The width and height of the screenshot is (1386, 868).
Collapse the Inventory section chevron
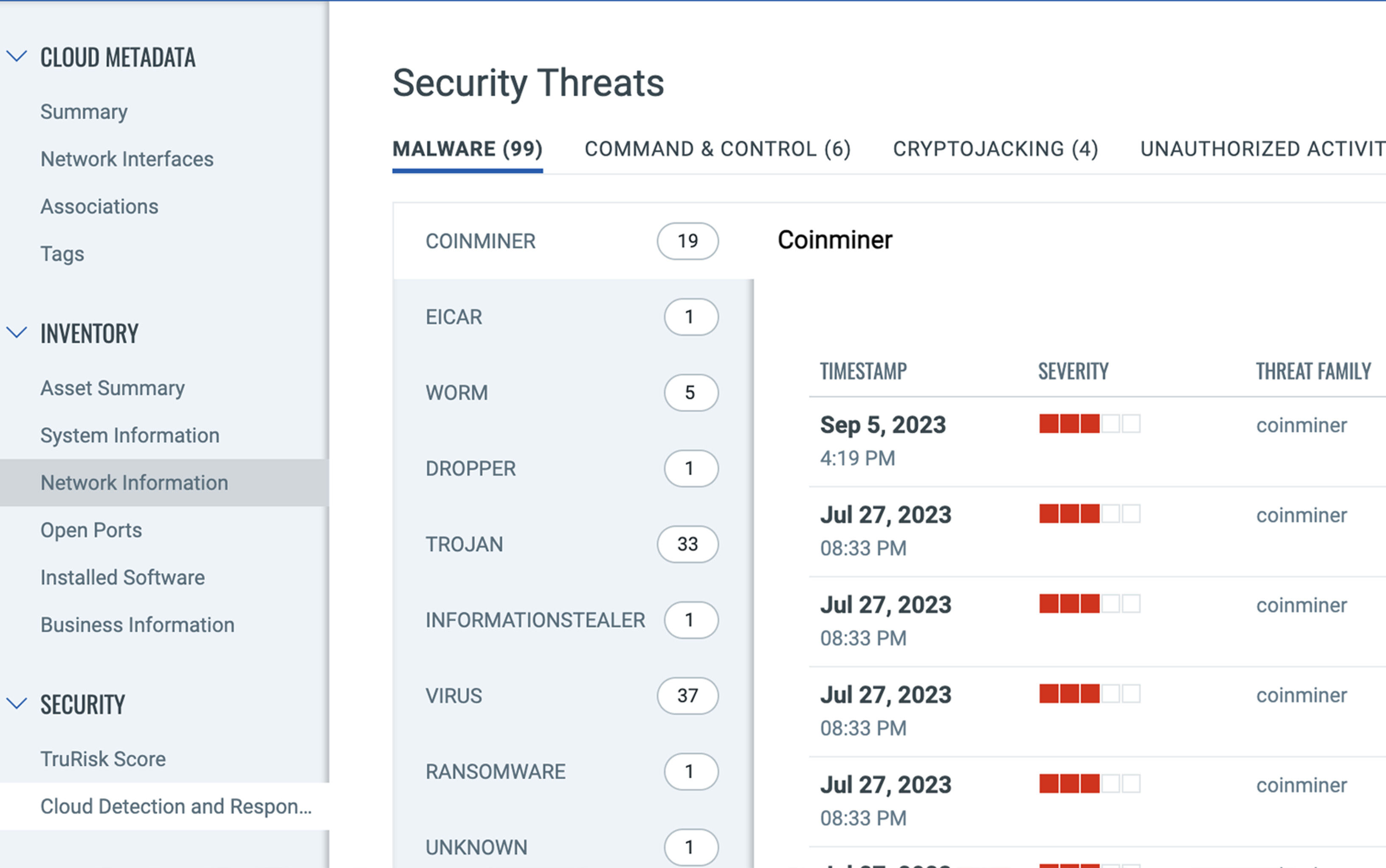[x=17, y=333]
